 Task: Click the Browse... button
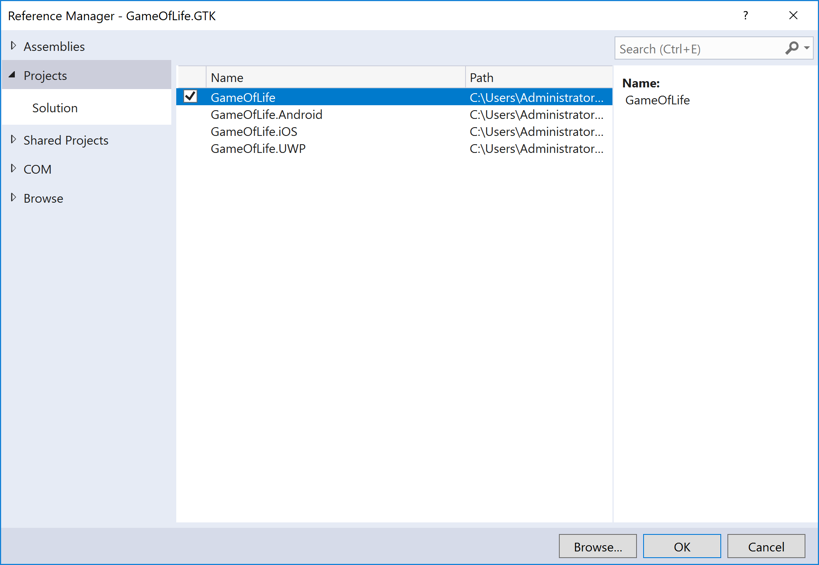click(x=598, y=547)
